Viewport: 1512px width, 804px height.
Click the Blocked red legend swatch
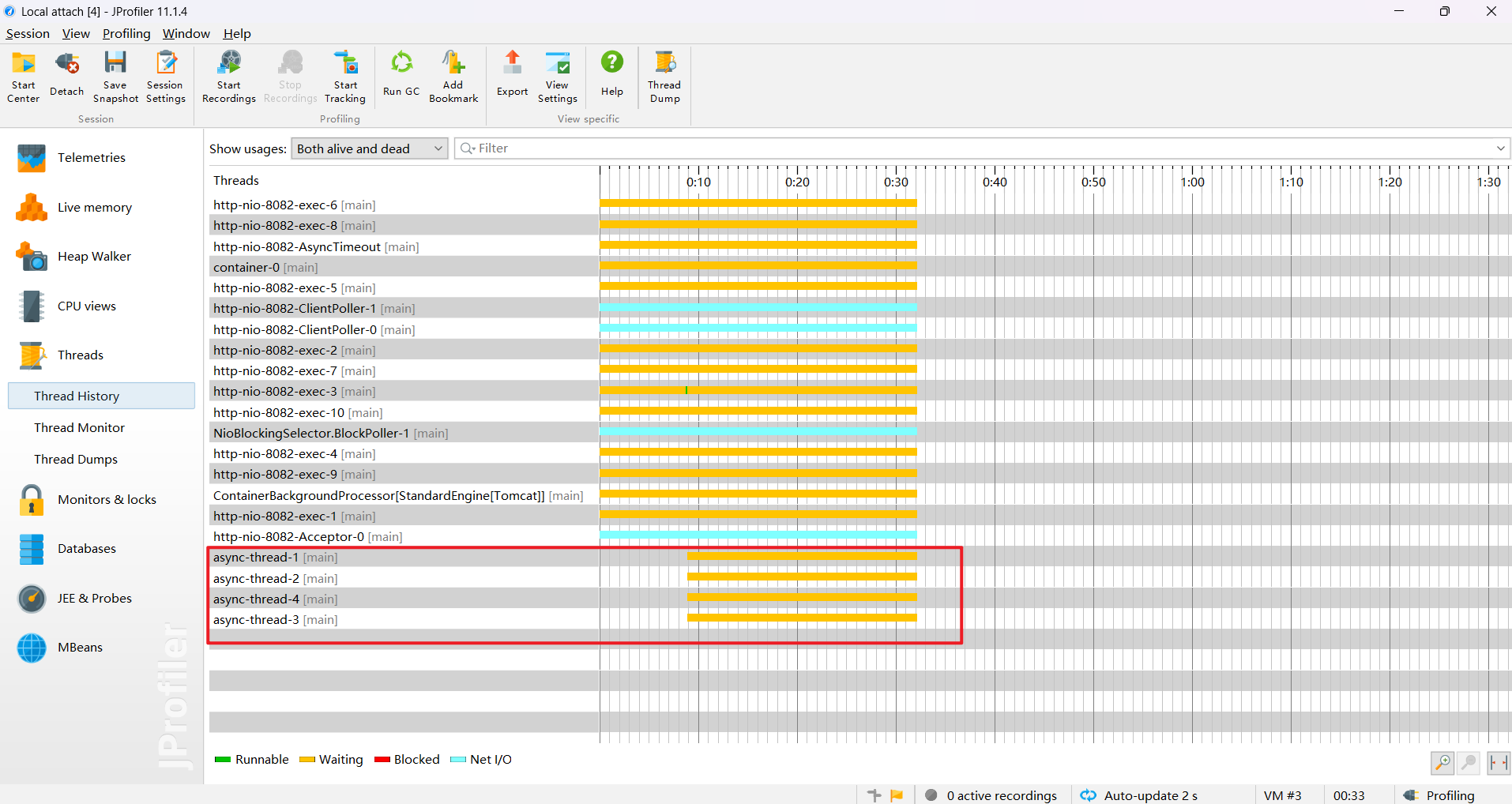click(x=382, y=760)
